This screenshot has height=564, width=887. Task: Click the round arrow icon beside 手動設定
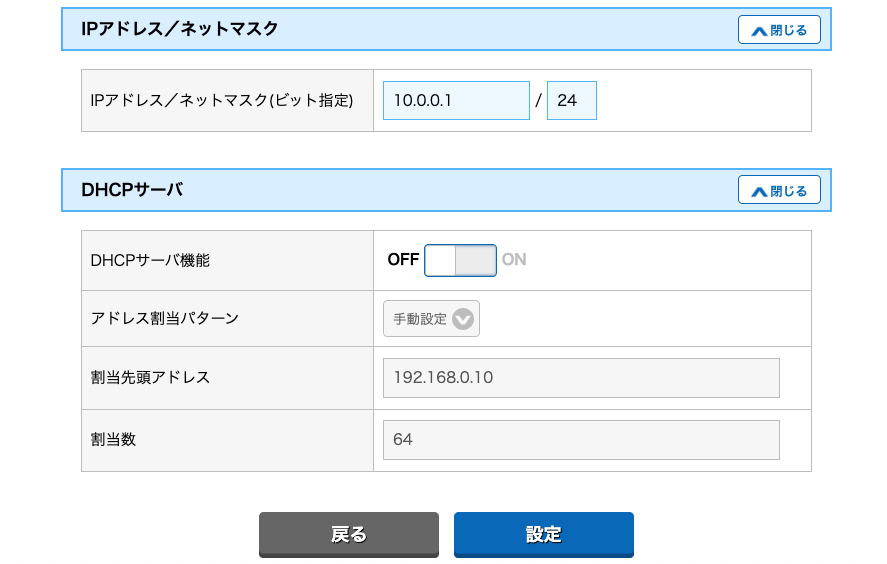[x=463, y=319]
